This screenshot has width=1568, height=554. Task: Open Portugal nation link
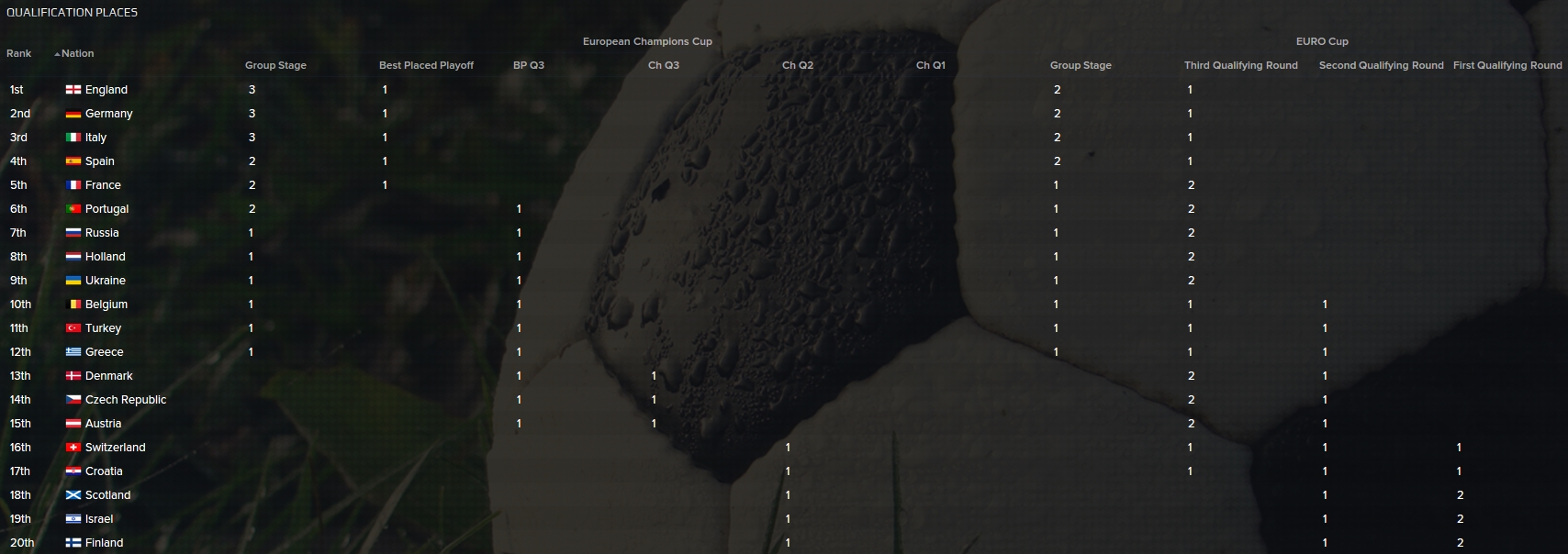[106, 209]
